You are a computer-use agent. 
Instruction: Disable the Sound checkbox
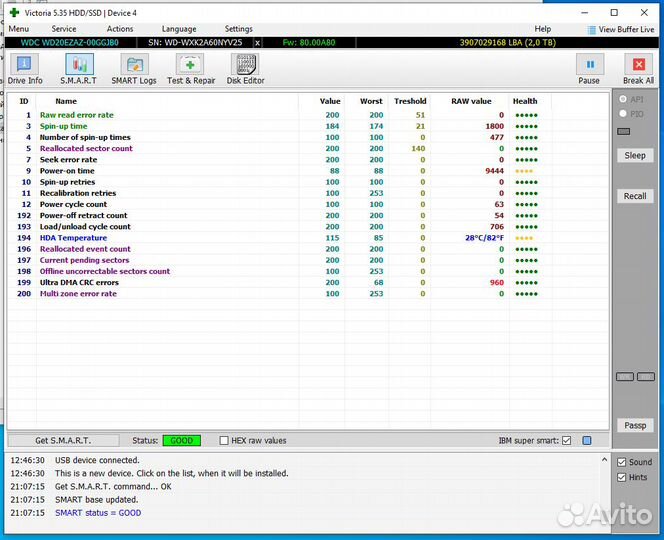(x=621, y=462)
